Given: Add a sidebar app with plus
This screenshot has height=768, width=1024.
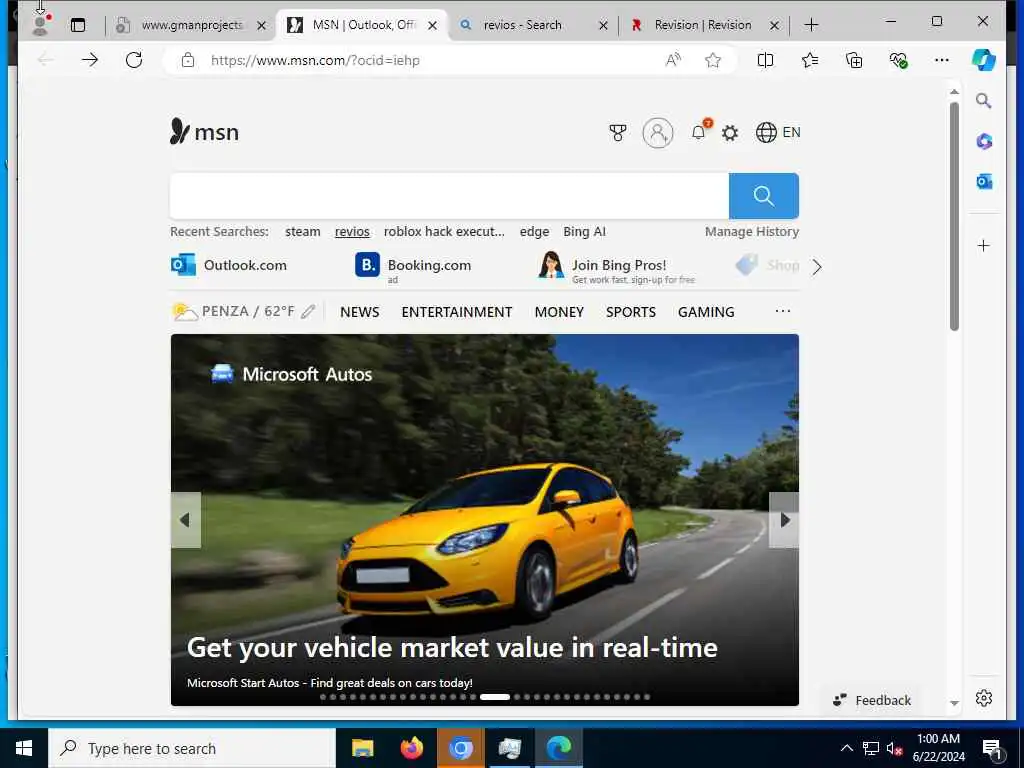Looking at the screenshot, I should coord(984,246).
